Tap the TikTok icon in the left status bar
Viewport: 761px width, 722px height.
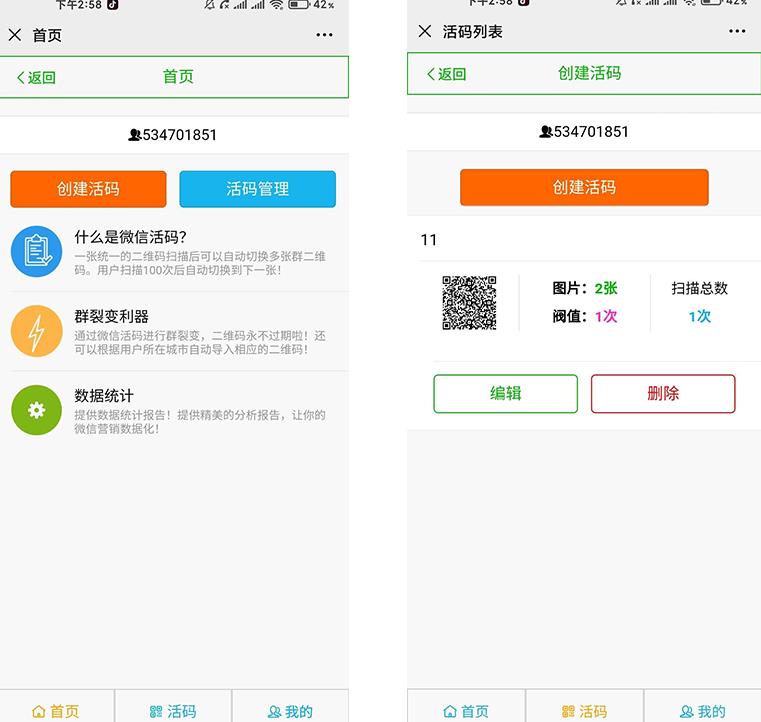(113, 5)
